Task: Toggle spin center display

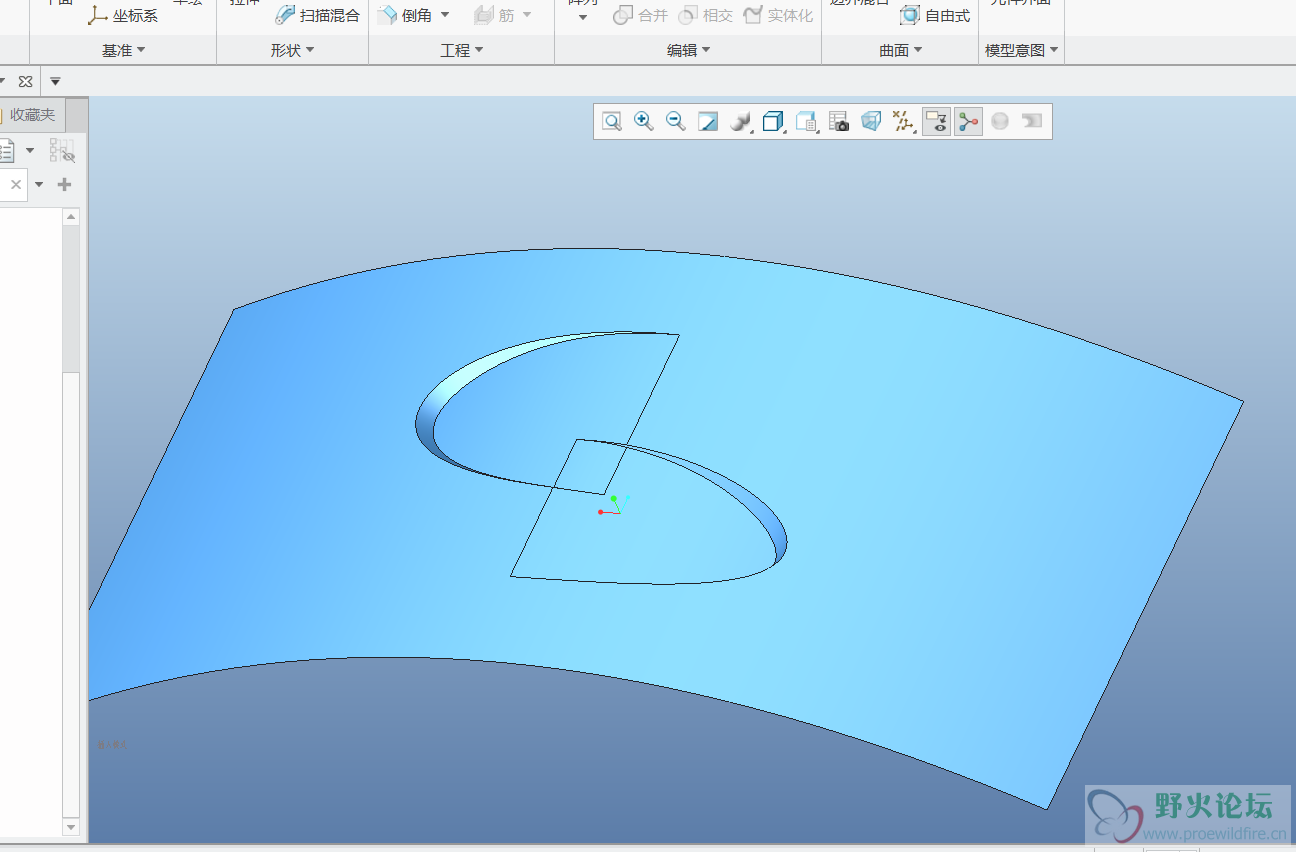Action: click(x=968, y=122)
